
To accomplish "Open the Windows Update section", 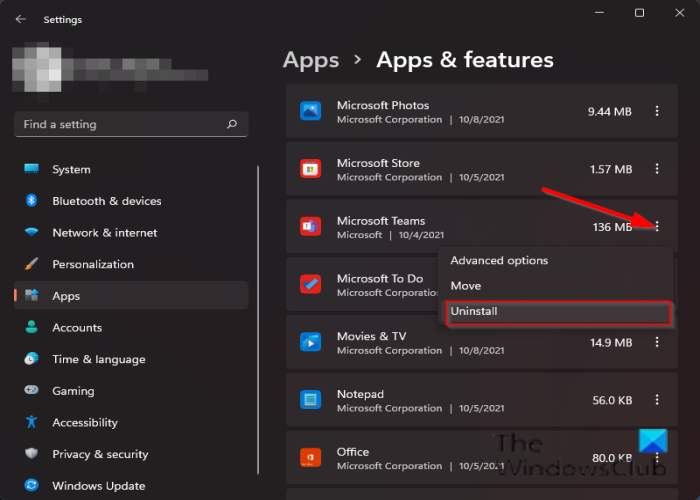I will 98,486.
